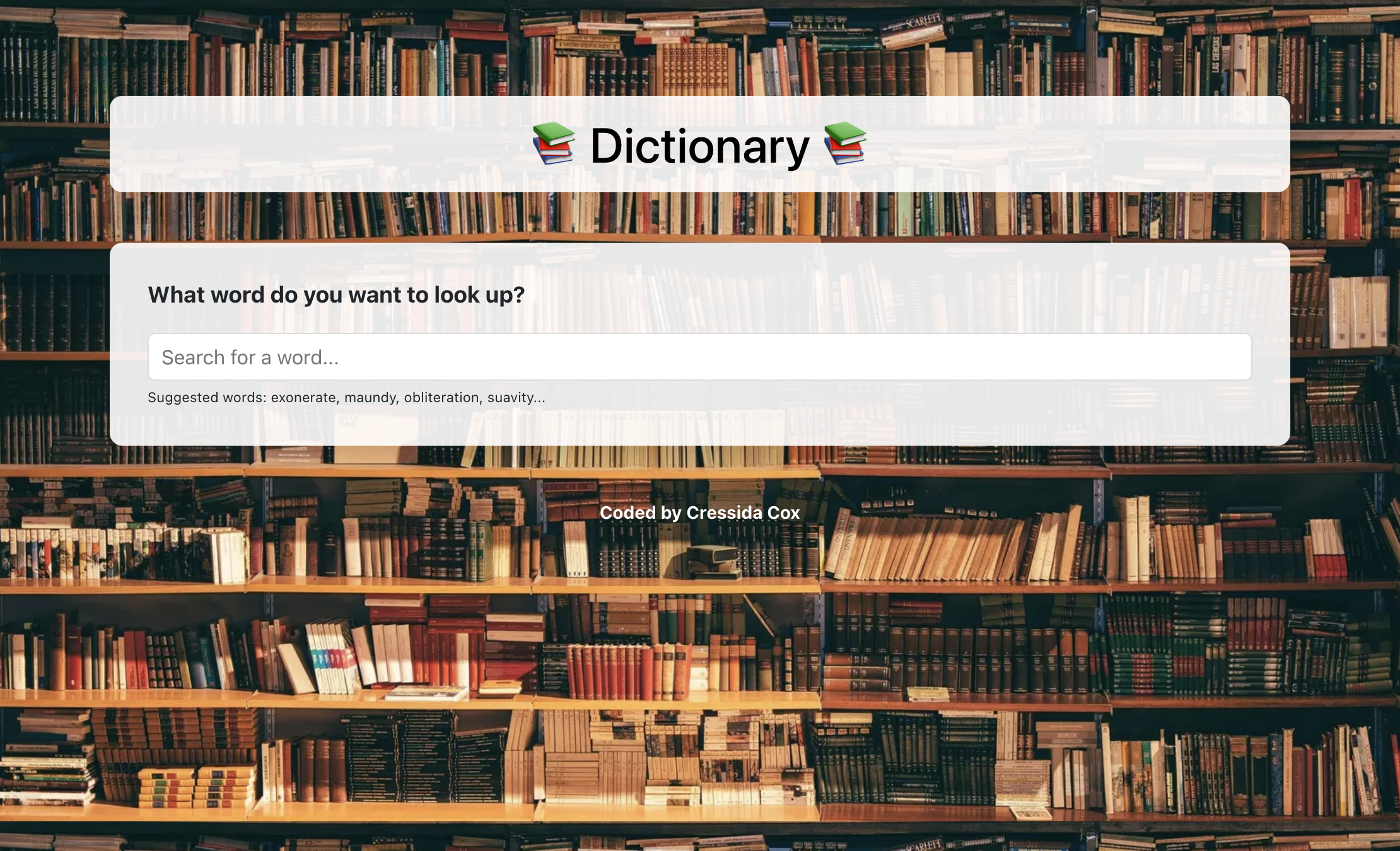Screen dimensions: 1400x851
Task: Click inside the word search box
Action: tap(700, 356)
